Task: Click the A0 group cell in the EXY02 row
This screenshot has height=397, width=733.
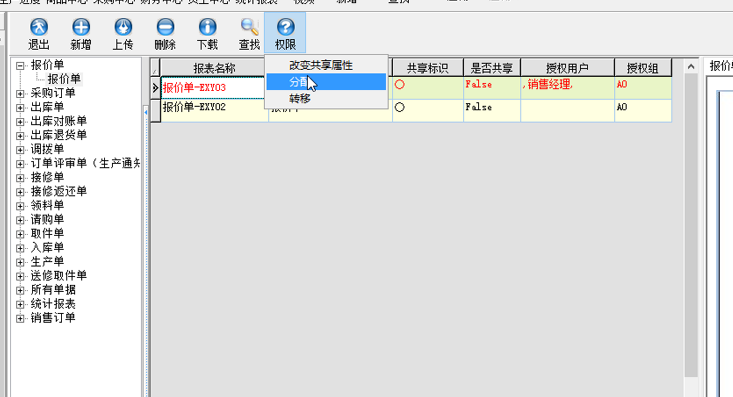Action: click(643, 111)
